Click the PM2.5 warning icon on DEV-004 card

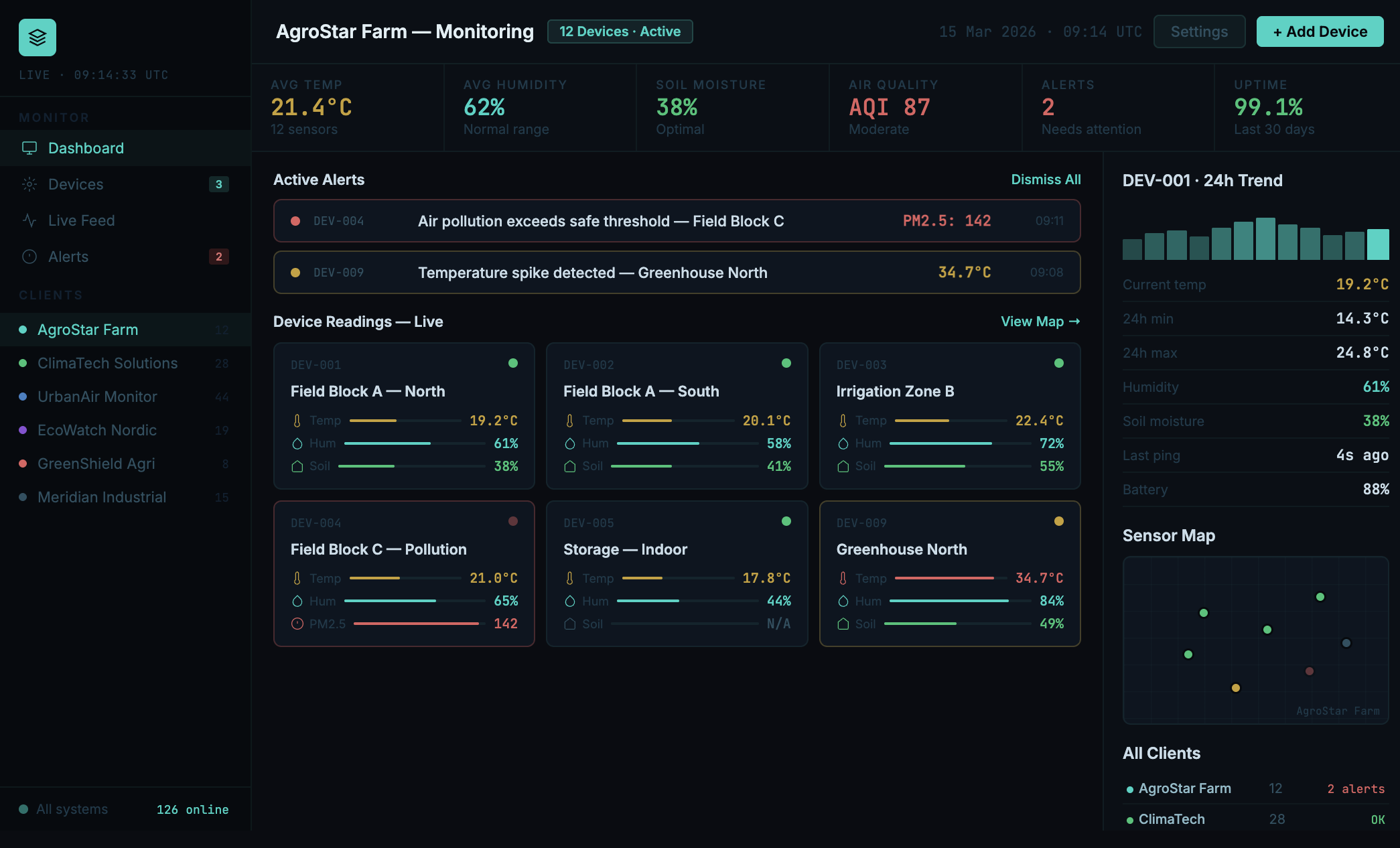(x=297, y=624)
